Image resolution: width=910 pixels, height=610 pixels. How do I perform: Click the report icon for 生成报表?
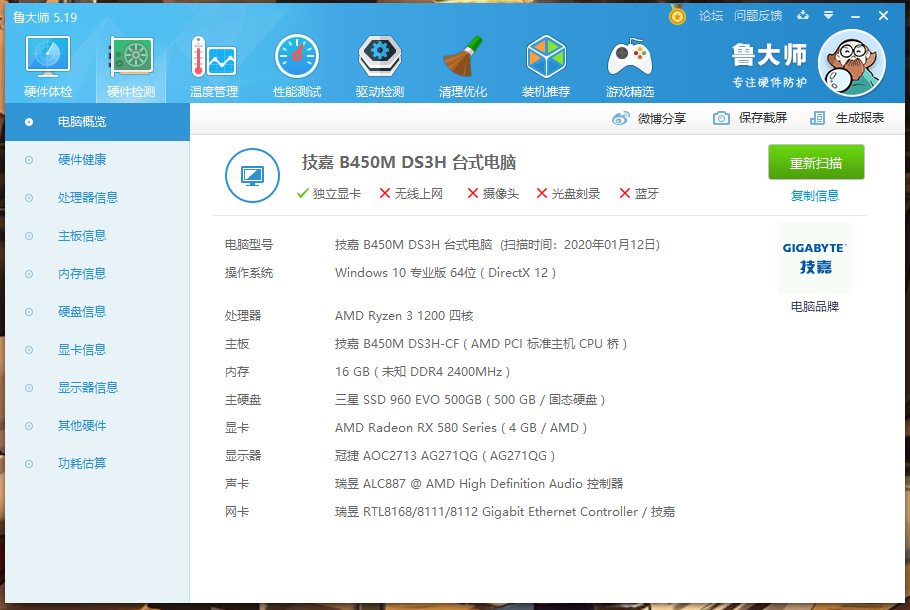coord(817,118)
